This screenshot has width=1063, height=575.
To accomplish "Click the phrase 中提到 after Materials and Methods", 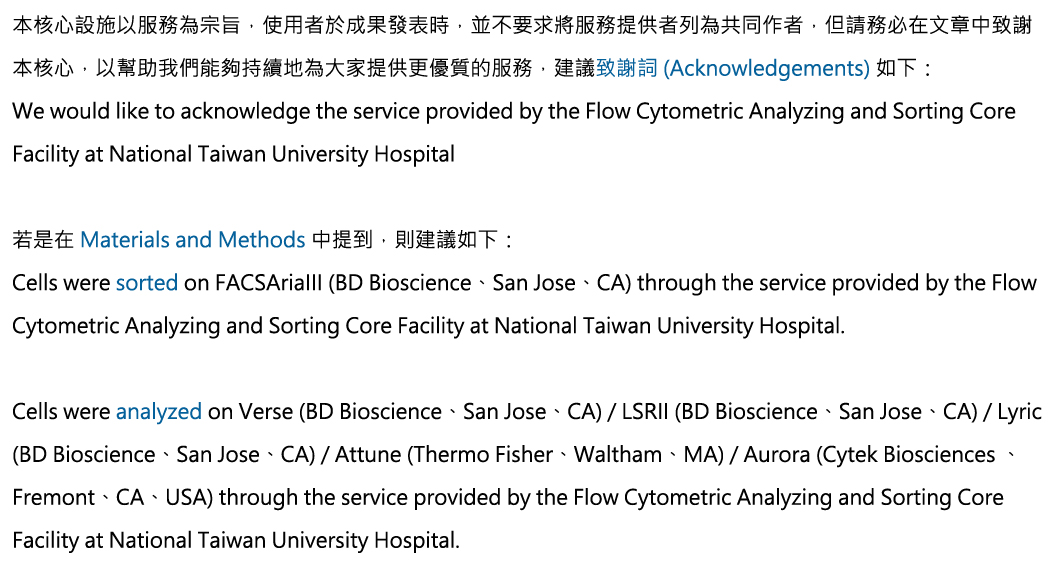I will [342, 240].
